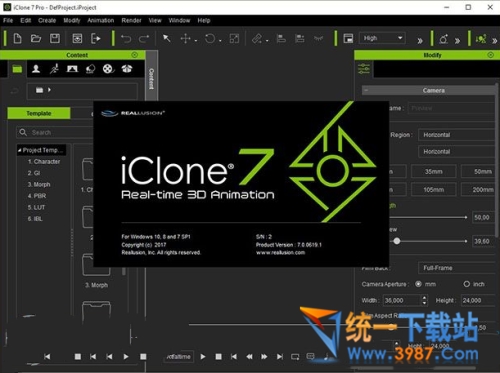Open the Actor category in Content
Screen dimensions: 500x373
36,69
